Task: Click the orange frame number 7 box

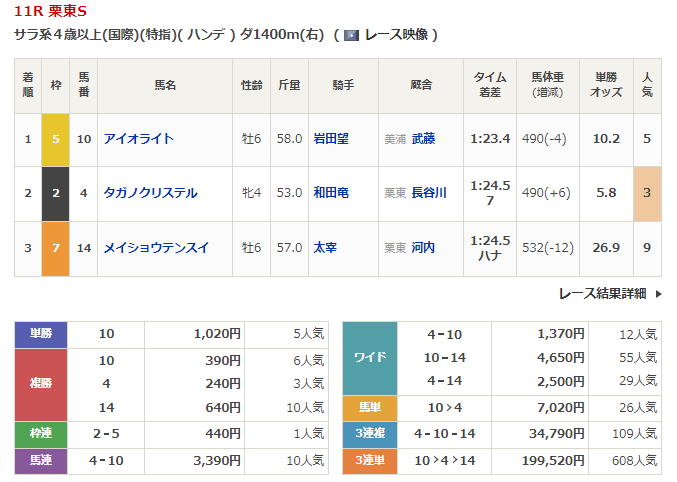Action: click(55, 247)
